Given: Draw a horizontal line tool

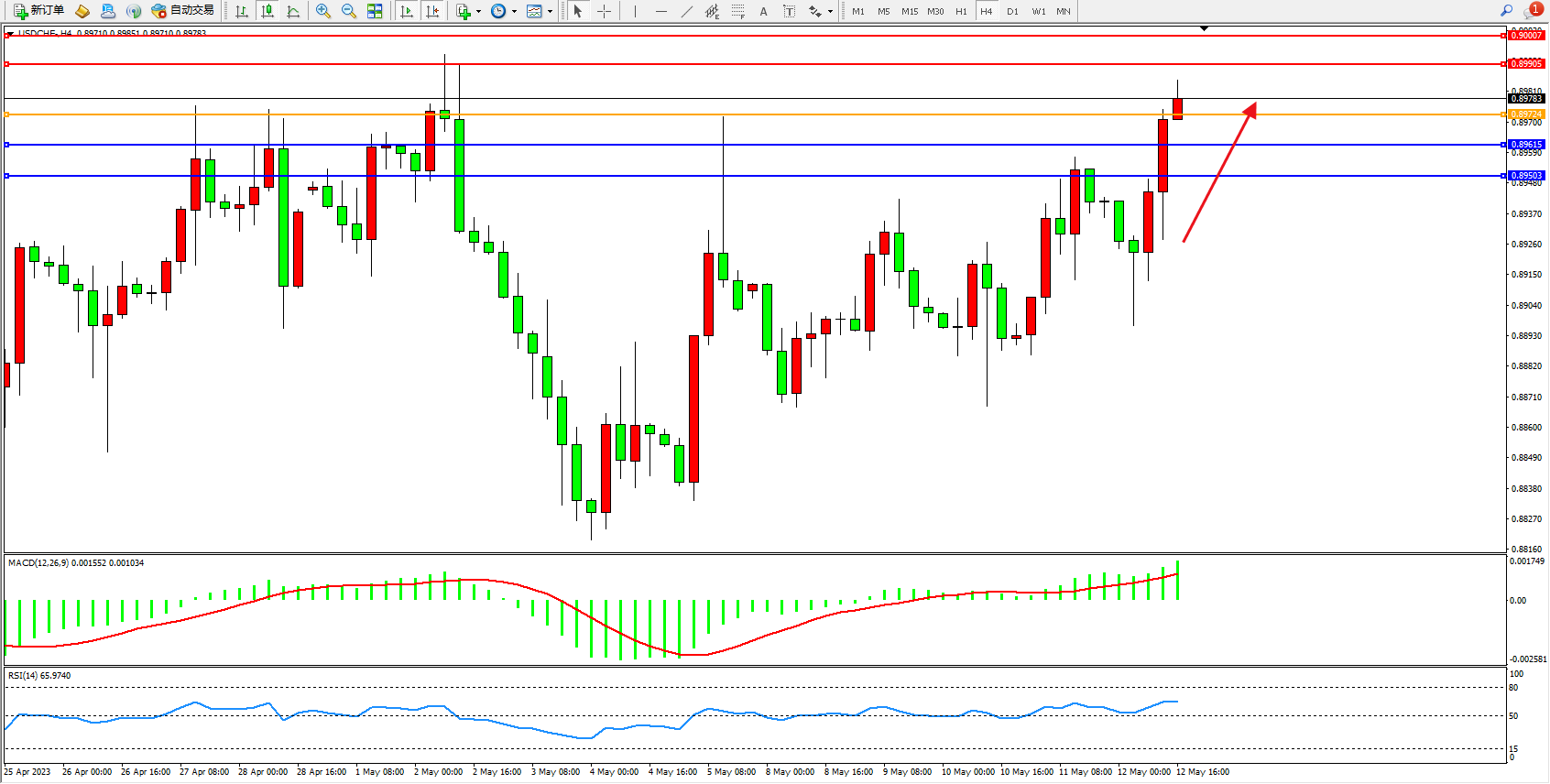Looking at the screenshot, I should click(661, 11).
